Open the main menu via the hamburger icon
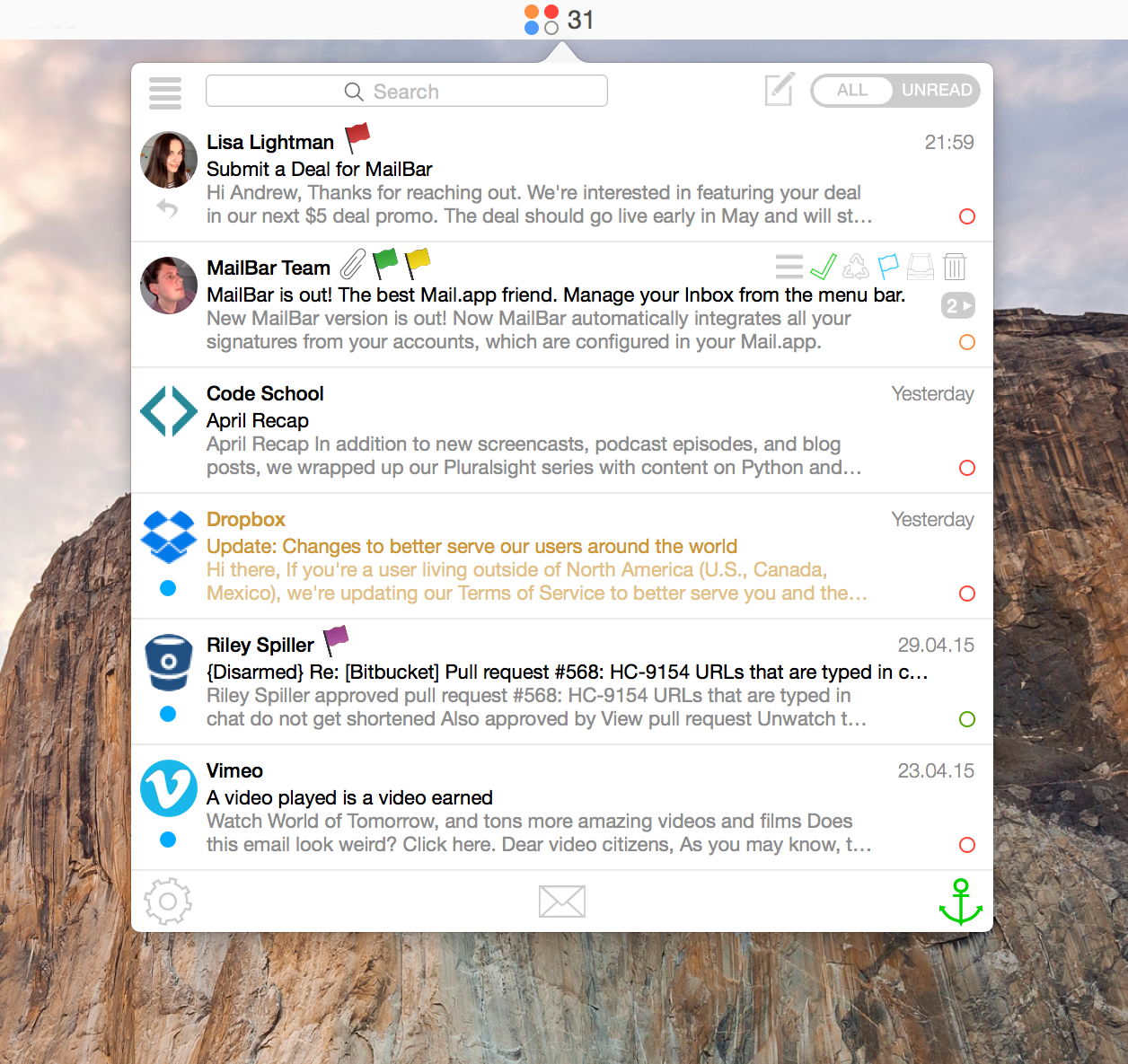1128x1064 pixels. pyautogui.click(x=165, y=92)
